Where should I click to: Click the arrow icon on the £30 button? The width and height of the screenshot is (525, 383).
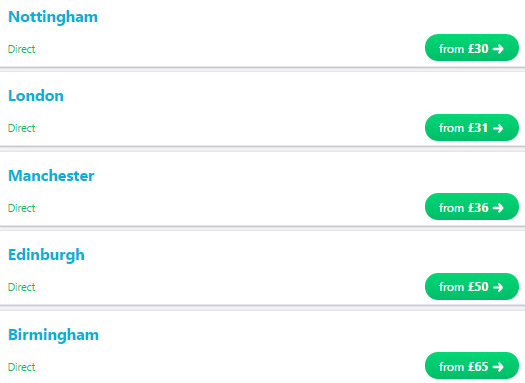(x=498, y=49)
